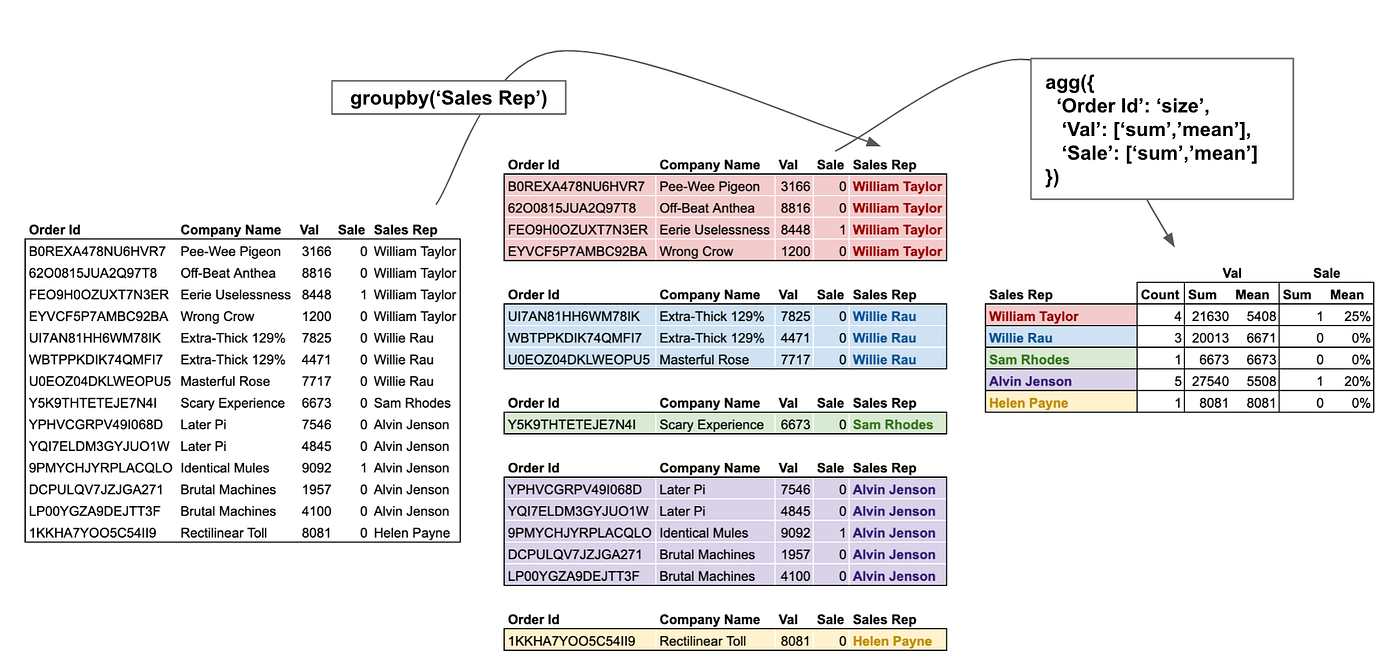Click the groupby('Sales Rep') callout box
The image size is (1400, 669).
(x=448, y=96)
